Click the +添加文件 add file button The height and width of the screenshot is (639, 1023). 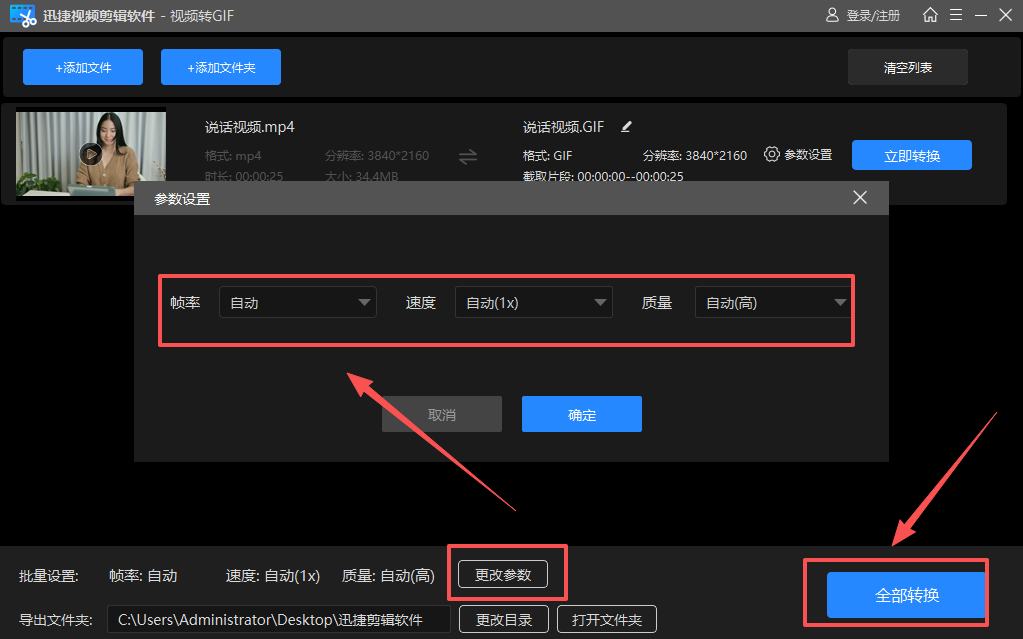[82, 66]
